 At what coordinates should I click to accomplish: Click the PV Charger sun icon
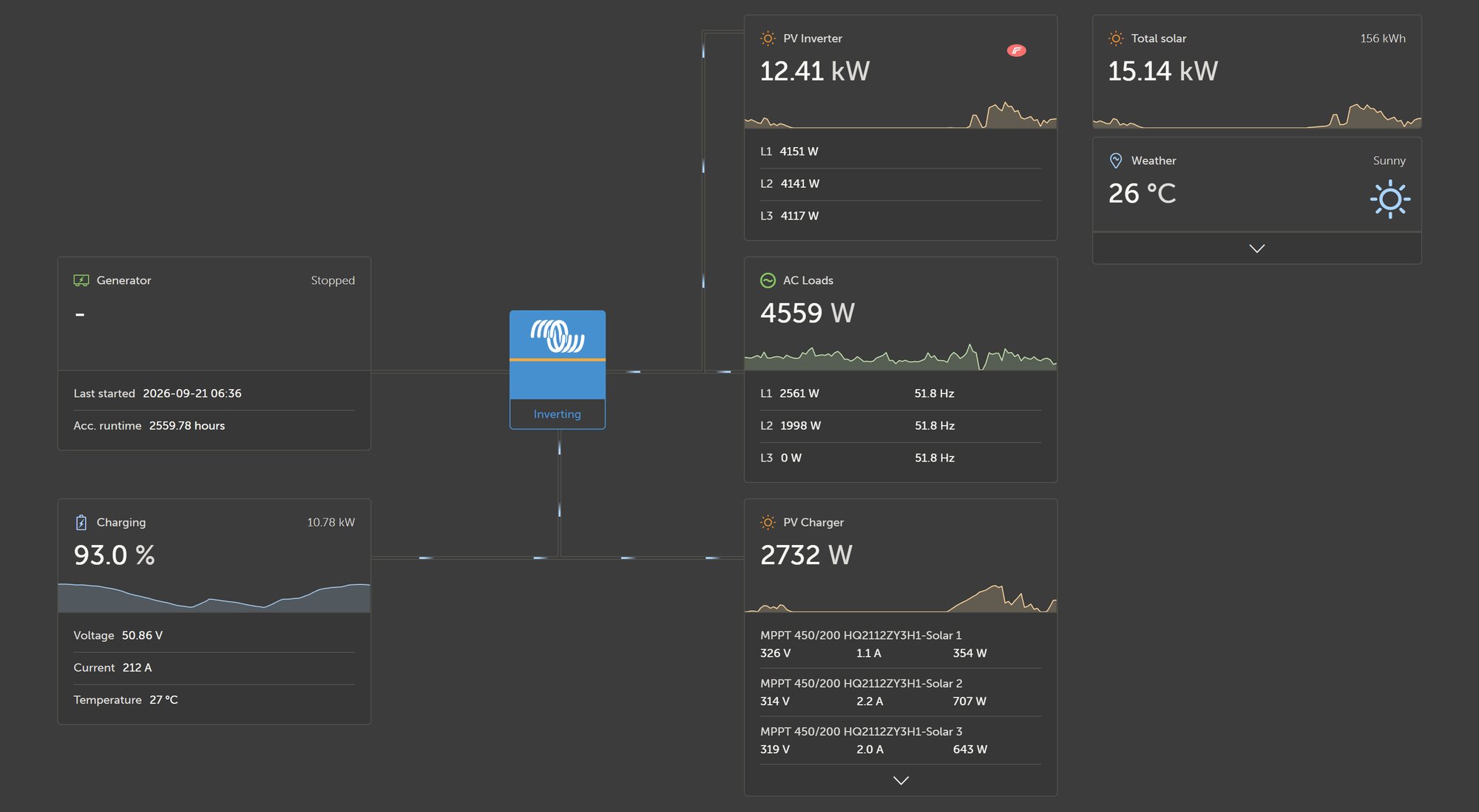pos(768,522)
